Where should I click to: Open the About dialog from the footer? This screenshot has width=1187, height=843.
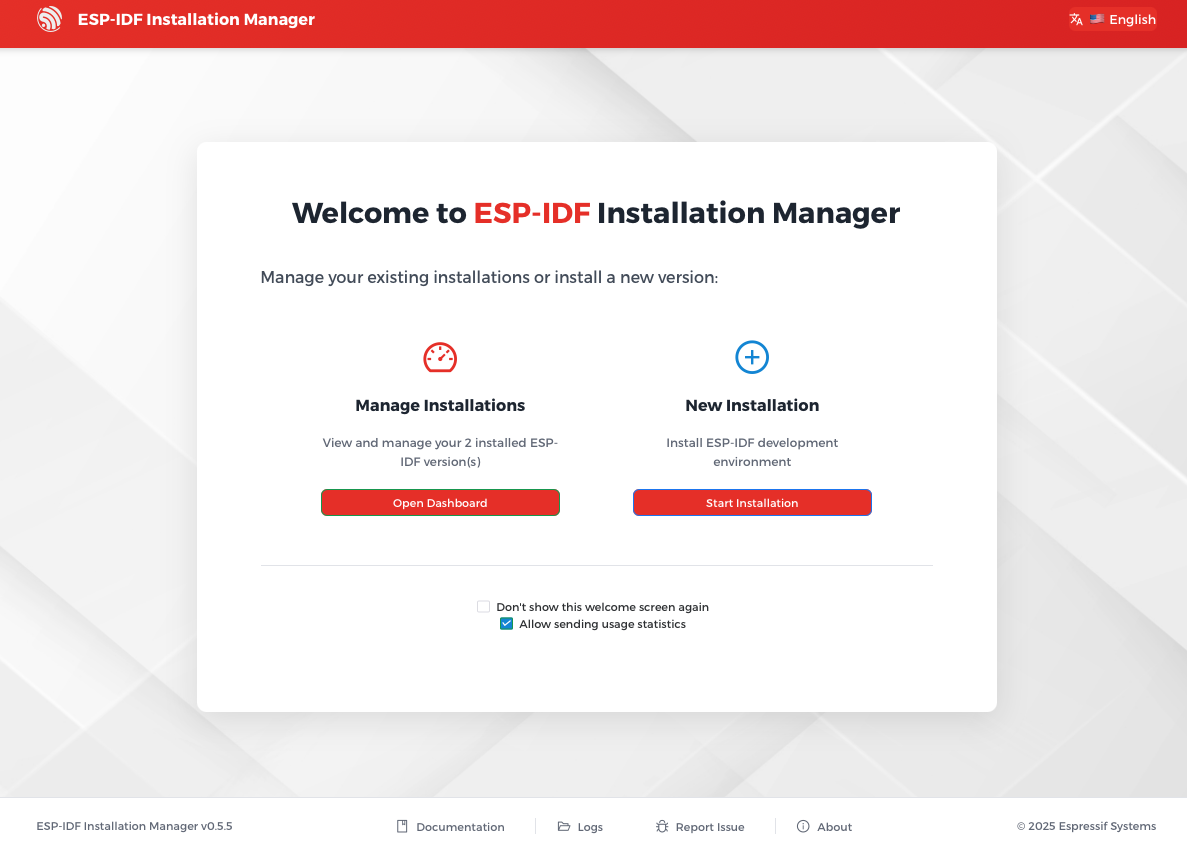[833, 827]
